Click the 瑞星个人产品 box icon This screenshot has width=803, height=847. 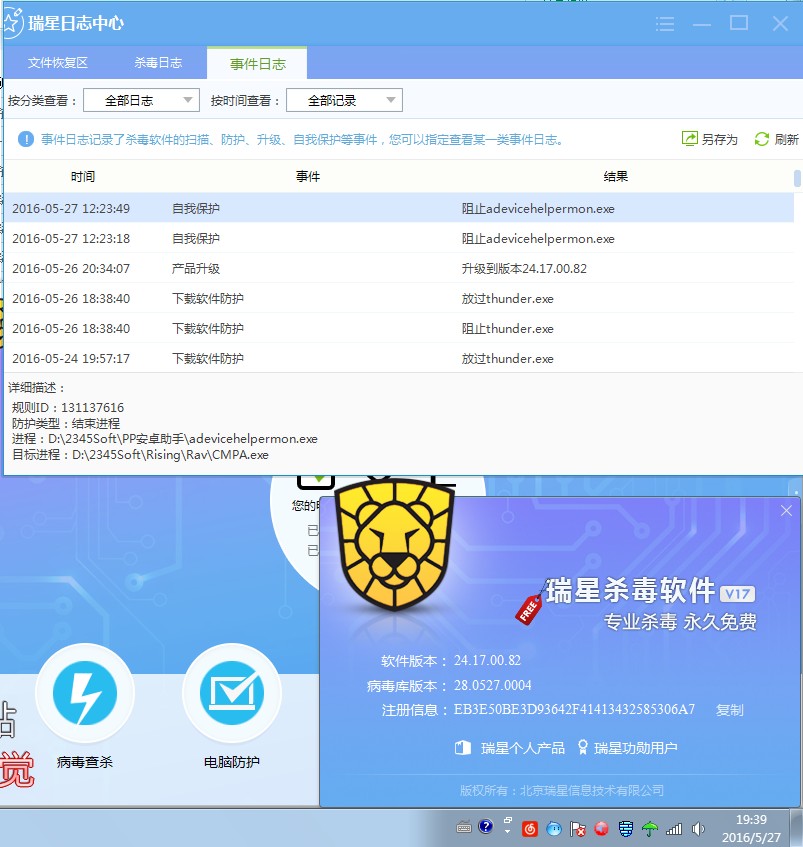(x=462, y=748)
